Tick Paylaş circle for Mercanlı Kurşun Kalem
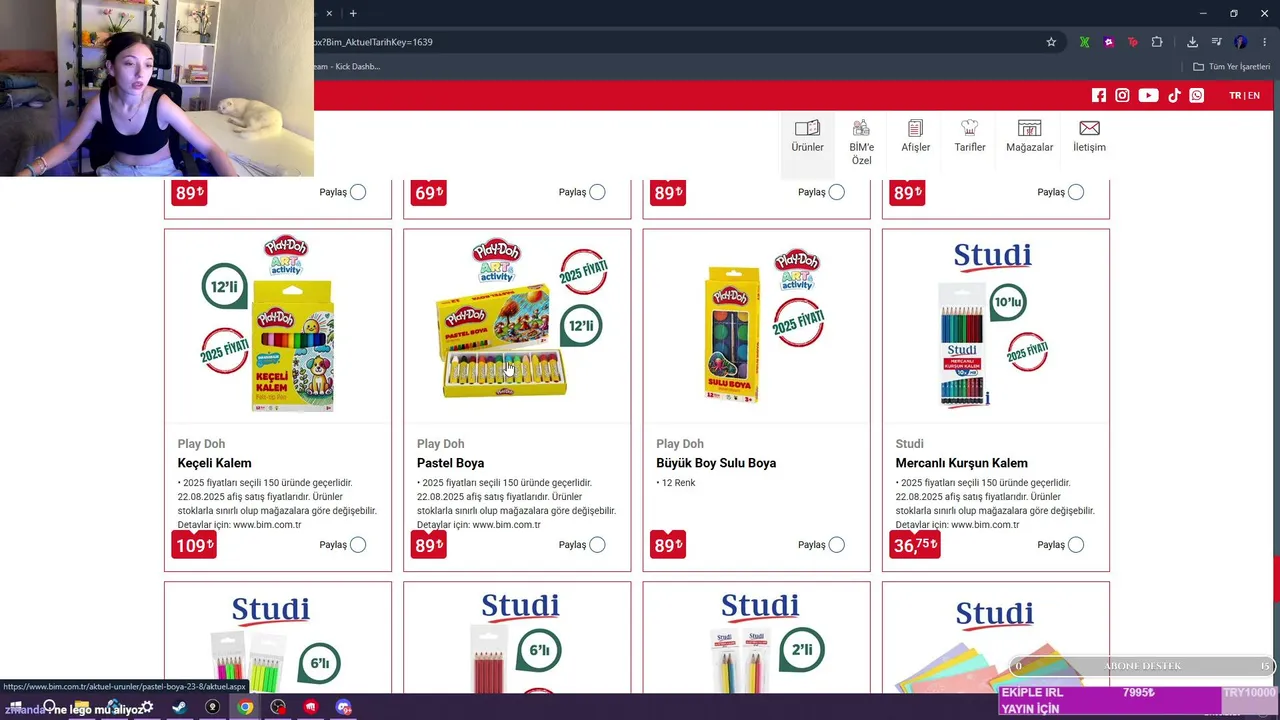Viewport: 1280px width, 720px height. [x=1075, y=545]
